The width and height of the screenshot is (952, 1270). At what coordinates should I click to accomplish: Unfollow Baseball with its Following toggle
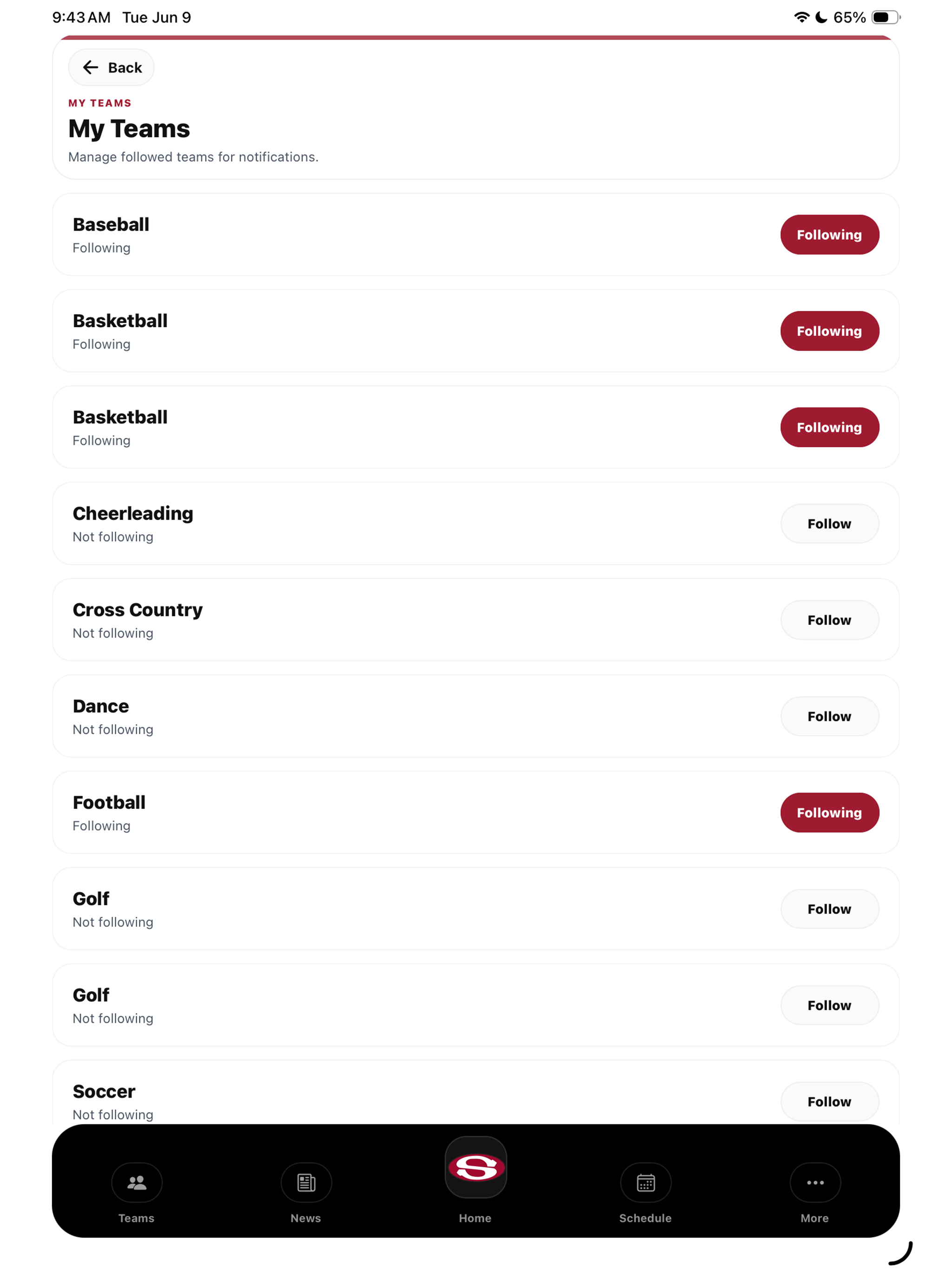829,235
